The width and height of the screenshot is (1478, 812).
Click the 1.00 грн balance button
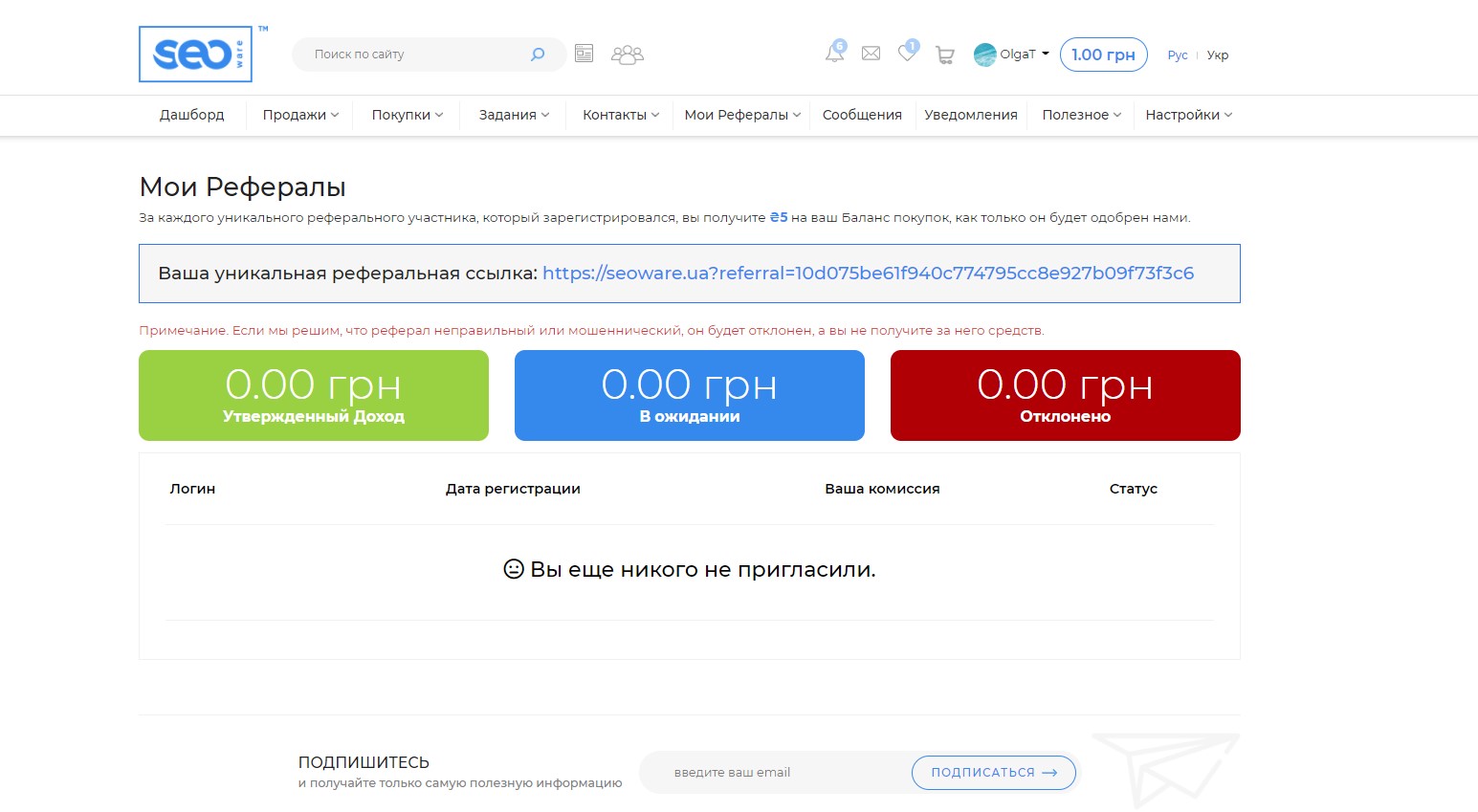point(1103,55)
